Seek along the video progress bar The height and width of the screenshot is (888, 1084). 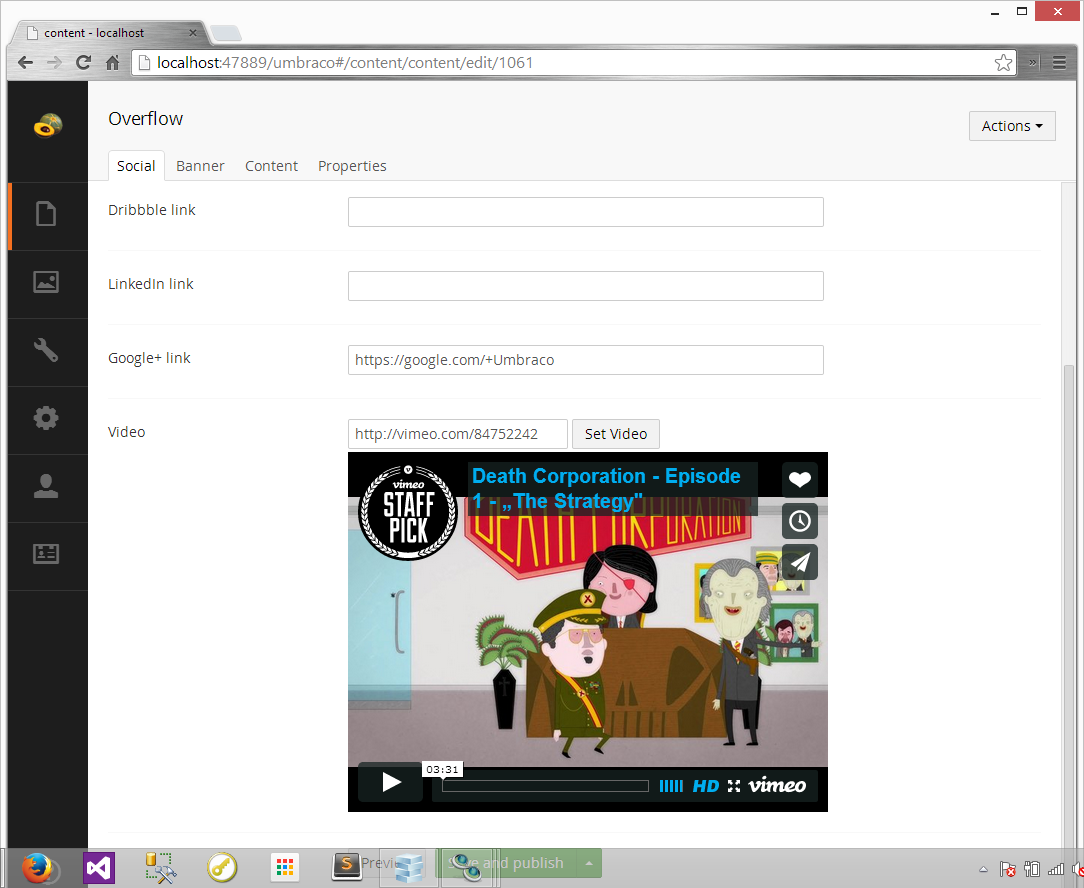[545, 786]
